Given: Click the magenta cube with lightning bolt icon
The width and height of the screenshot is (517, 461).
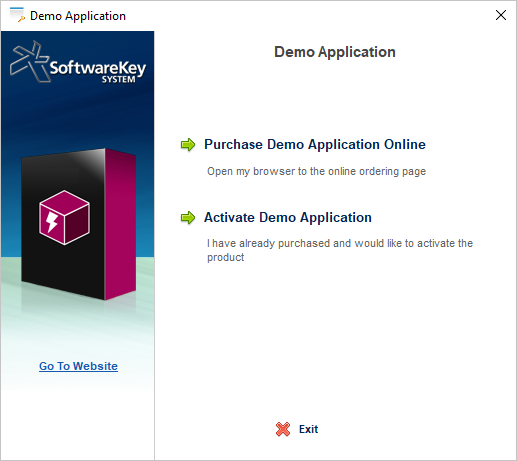Looking at the screenshot, I should tap(64, 217).
